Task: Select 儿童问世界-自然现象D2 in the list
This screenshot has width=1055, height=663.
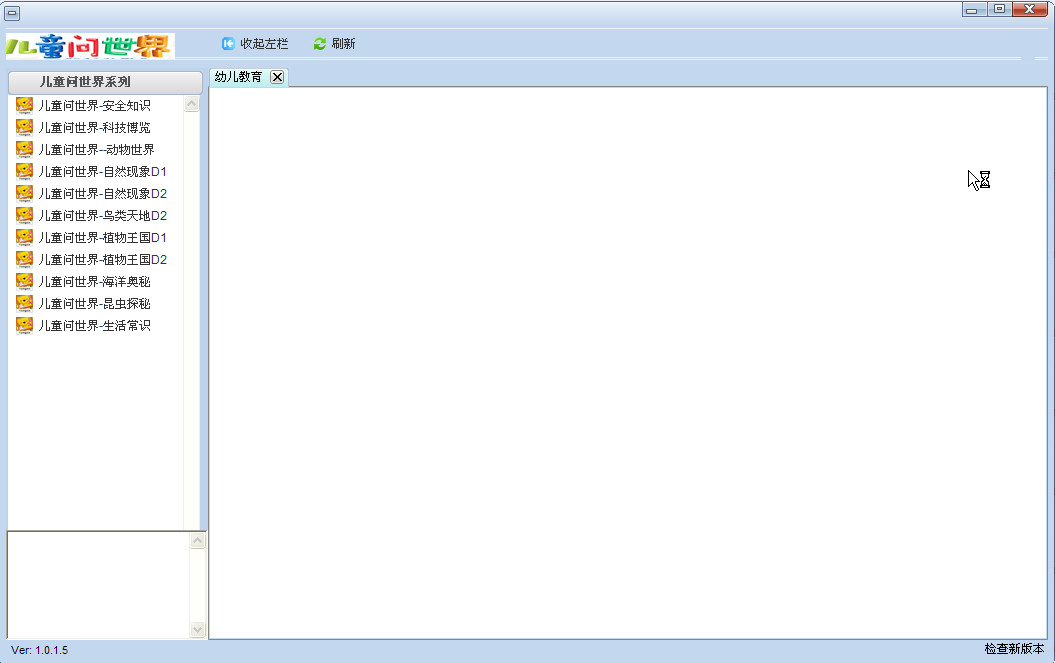Action: pyautogui.click(x=102, y=193)
